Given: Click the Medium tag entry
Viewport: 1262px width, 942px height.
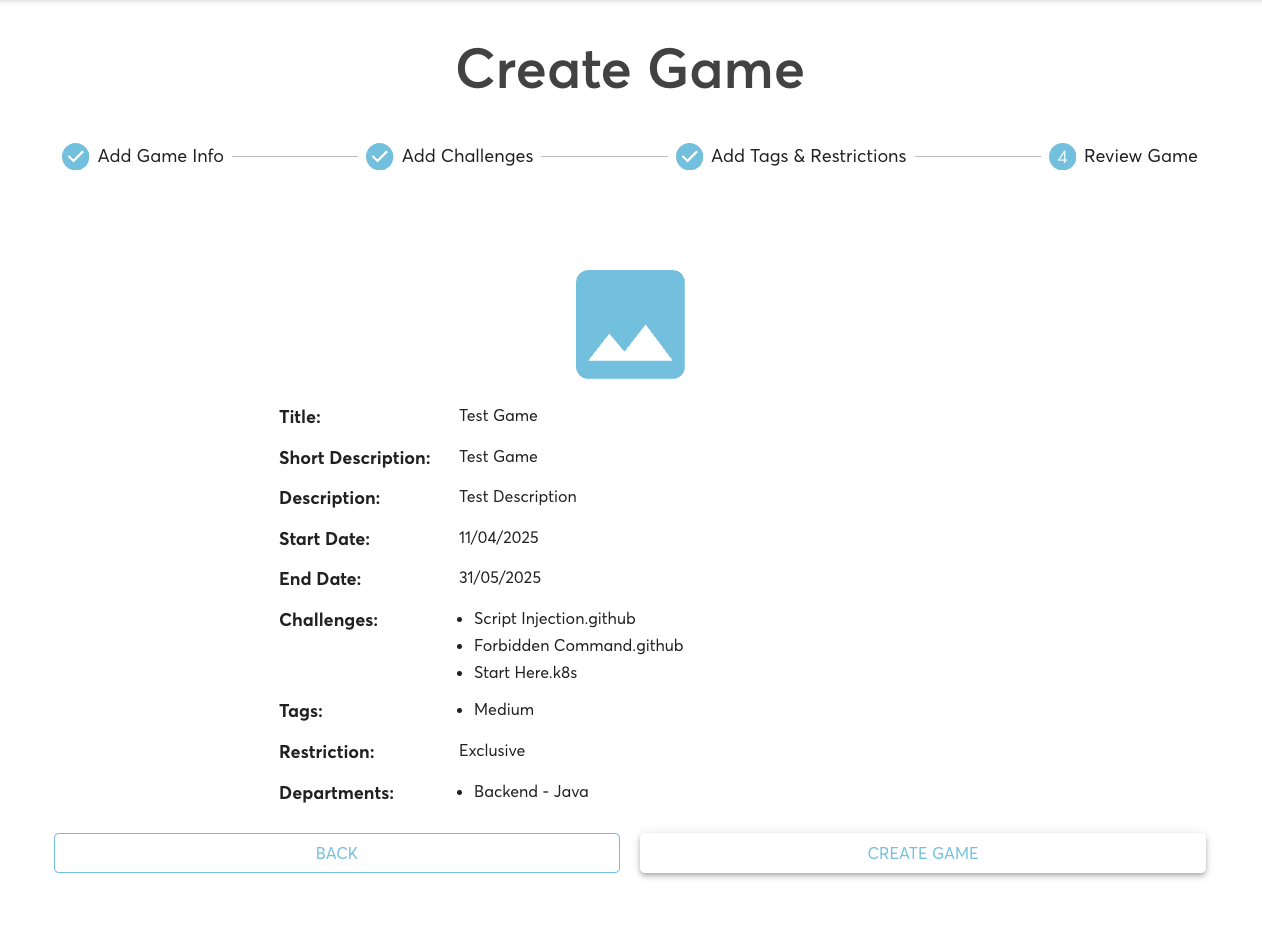Looking at the screenshot, I should (x=504, y=709).
